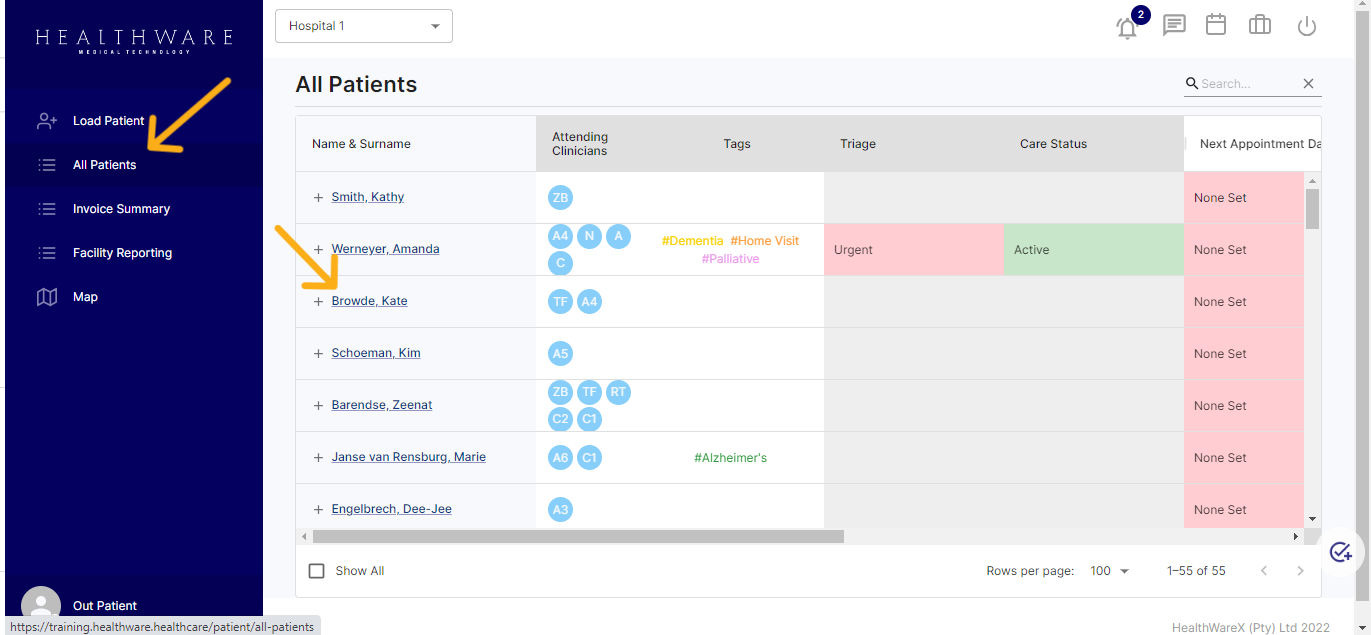Click the ZB clinician avatar for Kathy Smith
This screenshot has height=635, width=1371.
point(560,198)
